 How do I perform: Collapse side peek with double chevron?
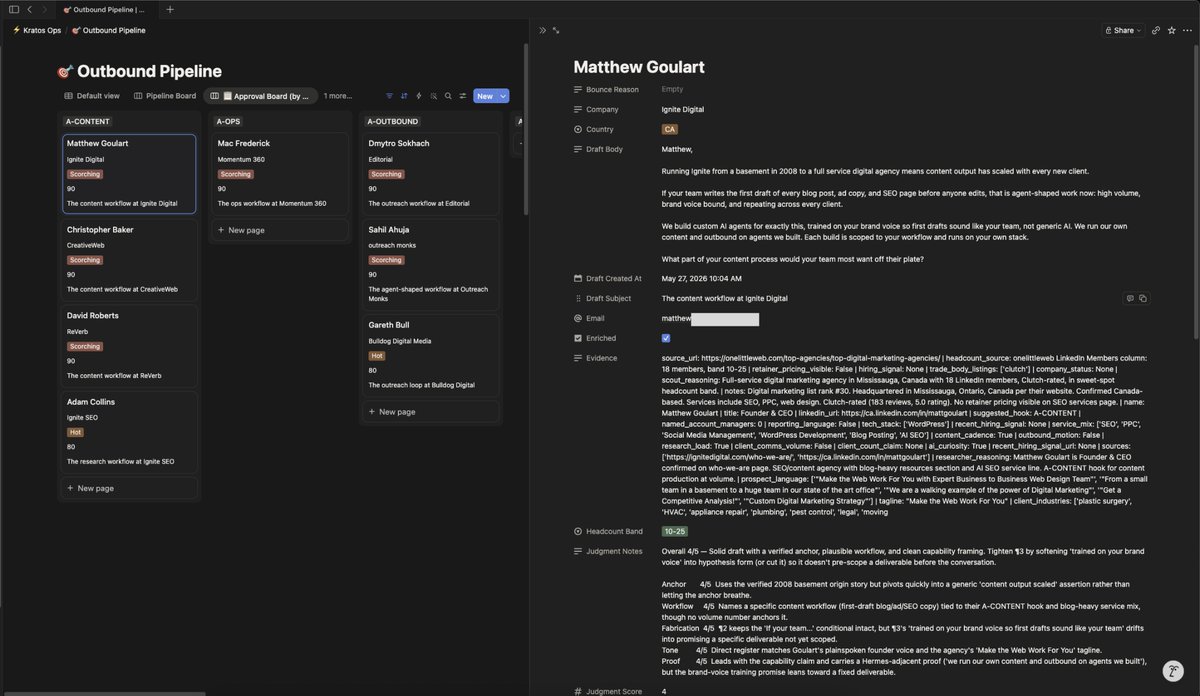[543, 30]
